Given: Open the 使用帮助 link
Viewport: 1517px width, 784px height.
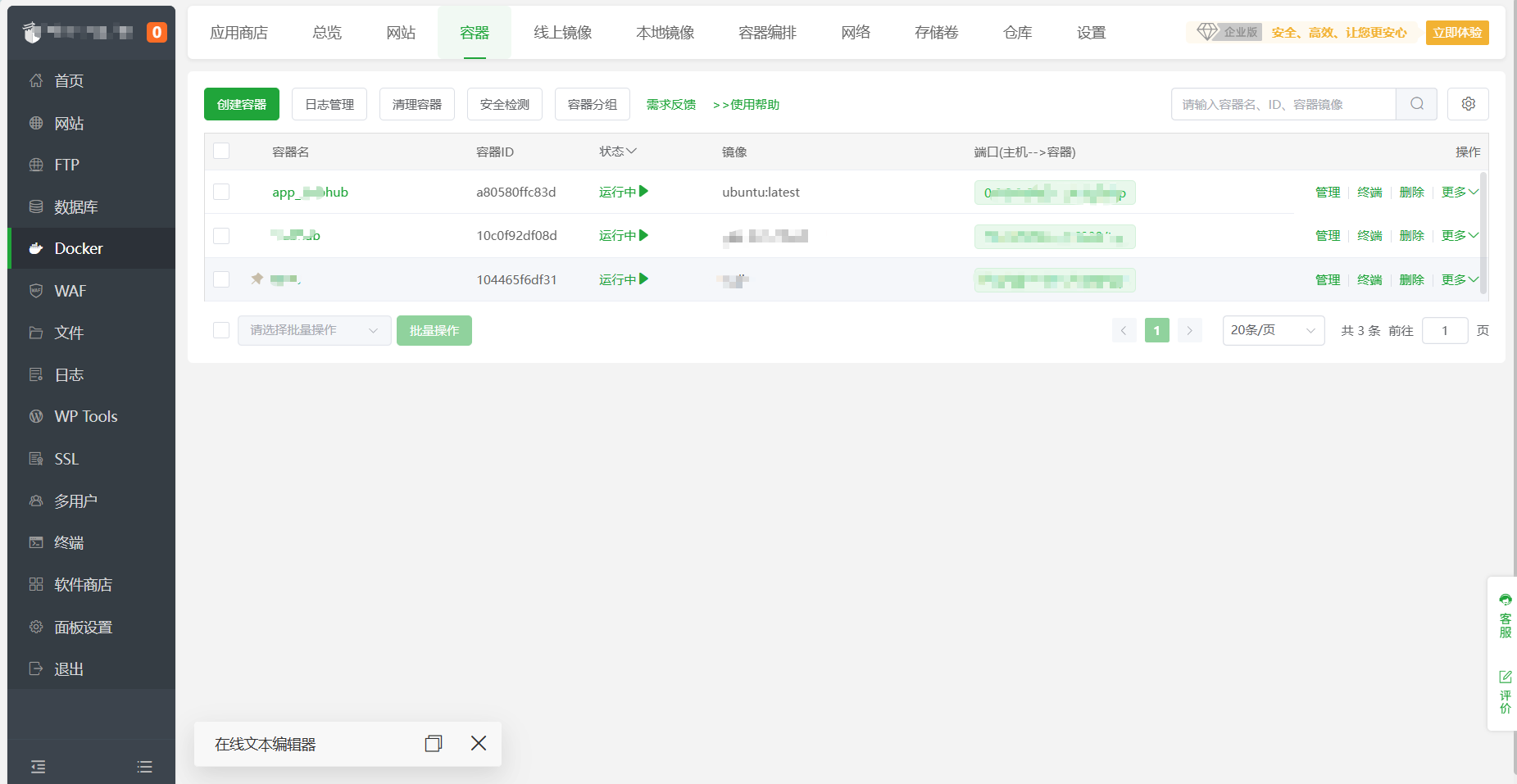Looking at the screenshot, I should pos(746,105).
